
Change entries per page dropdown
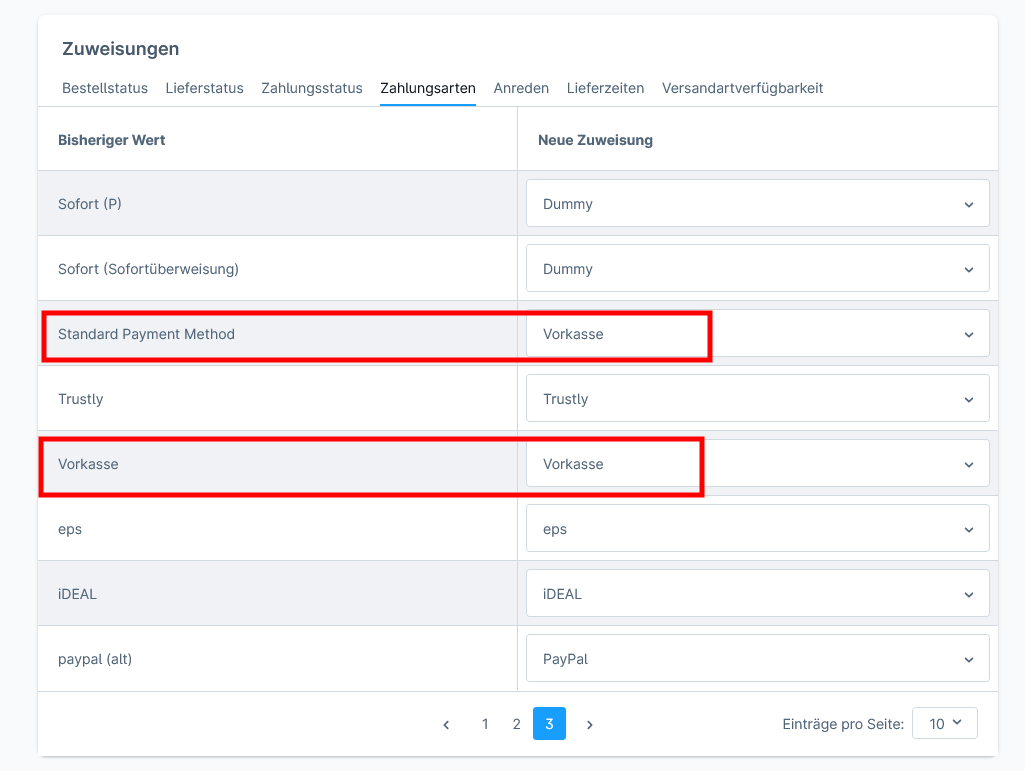[x=945, y=723]
